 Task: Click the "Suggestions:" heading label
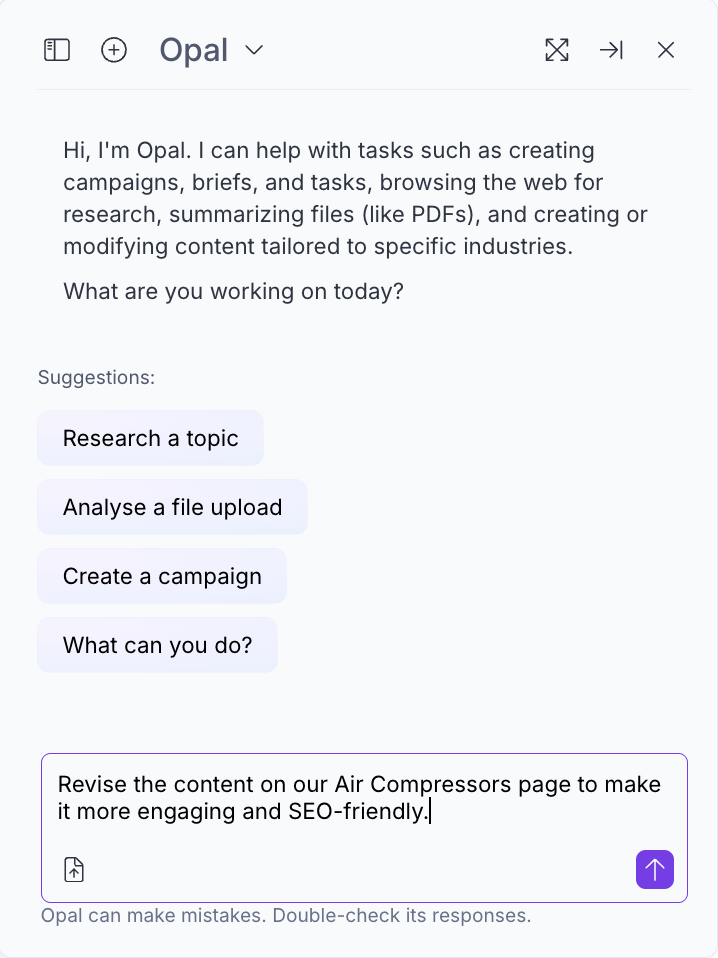click(x=96, y=378)
